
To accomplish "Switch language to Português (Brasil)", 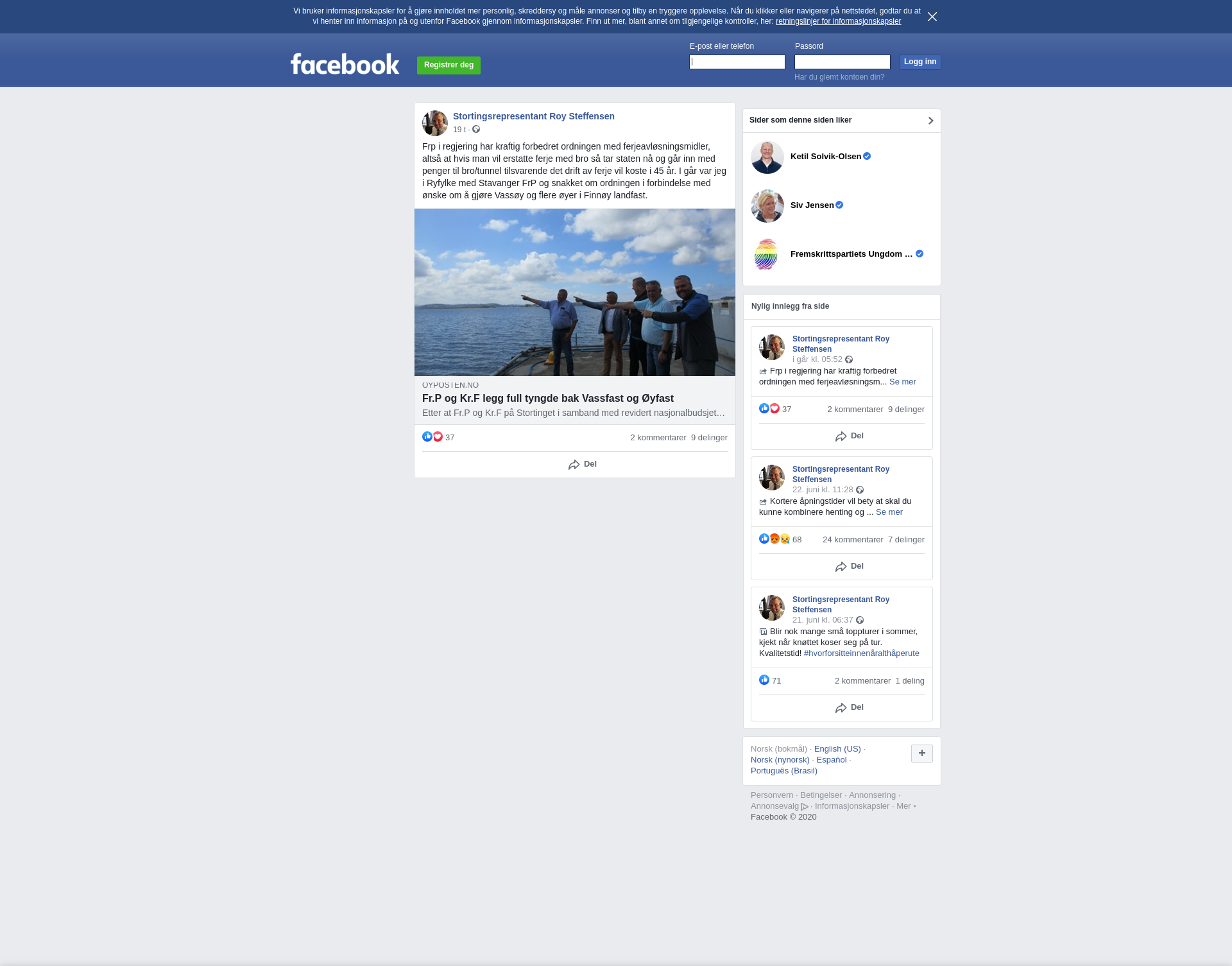I will [784, 771].
